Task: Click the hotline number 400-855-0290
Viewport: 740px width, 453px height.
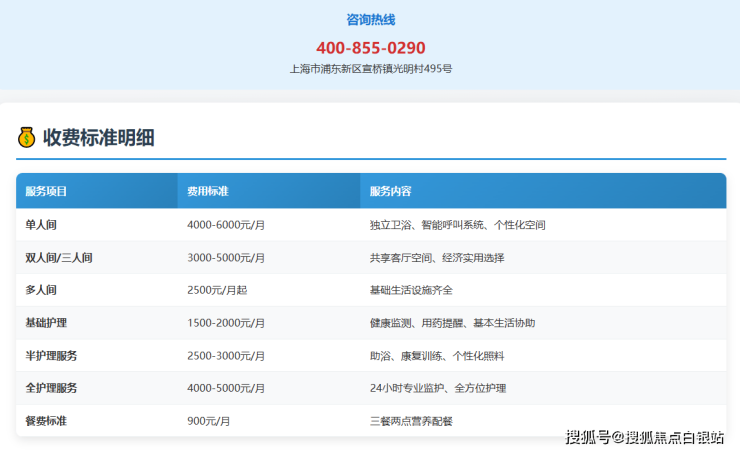Action: [x=371, y=48]
